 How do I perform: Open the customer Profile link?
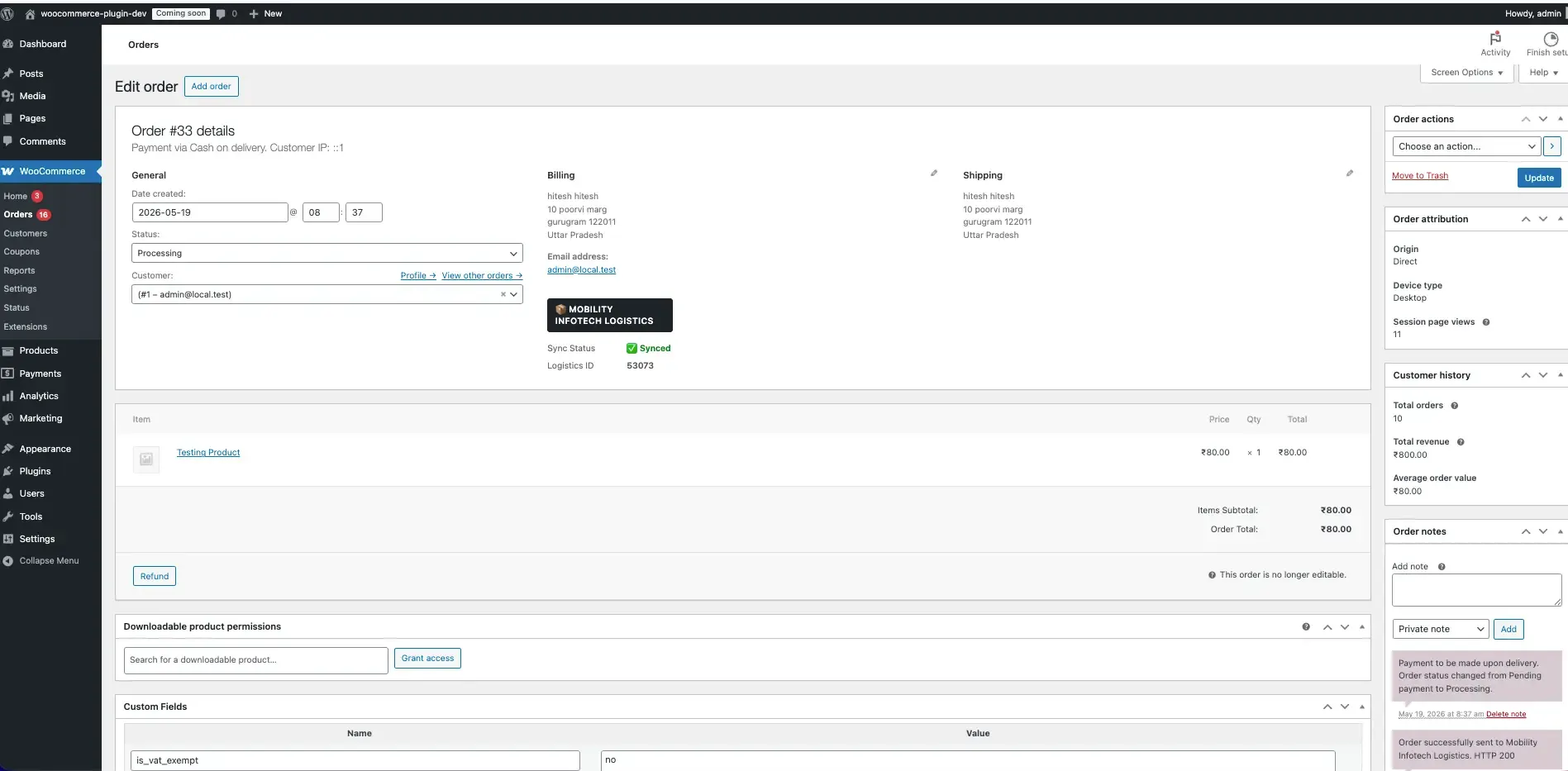[x=418, y=276]
